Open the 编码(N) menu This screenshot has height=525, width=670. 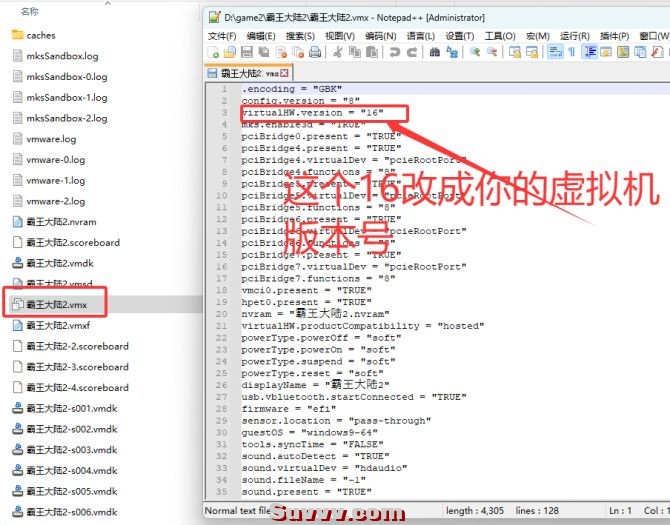[x=381, y=36]
